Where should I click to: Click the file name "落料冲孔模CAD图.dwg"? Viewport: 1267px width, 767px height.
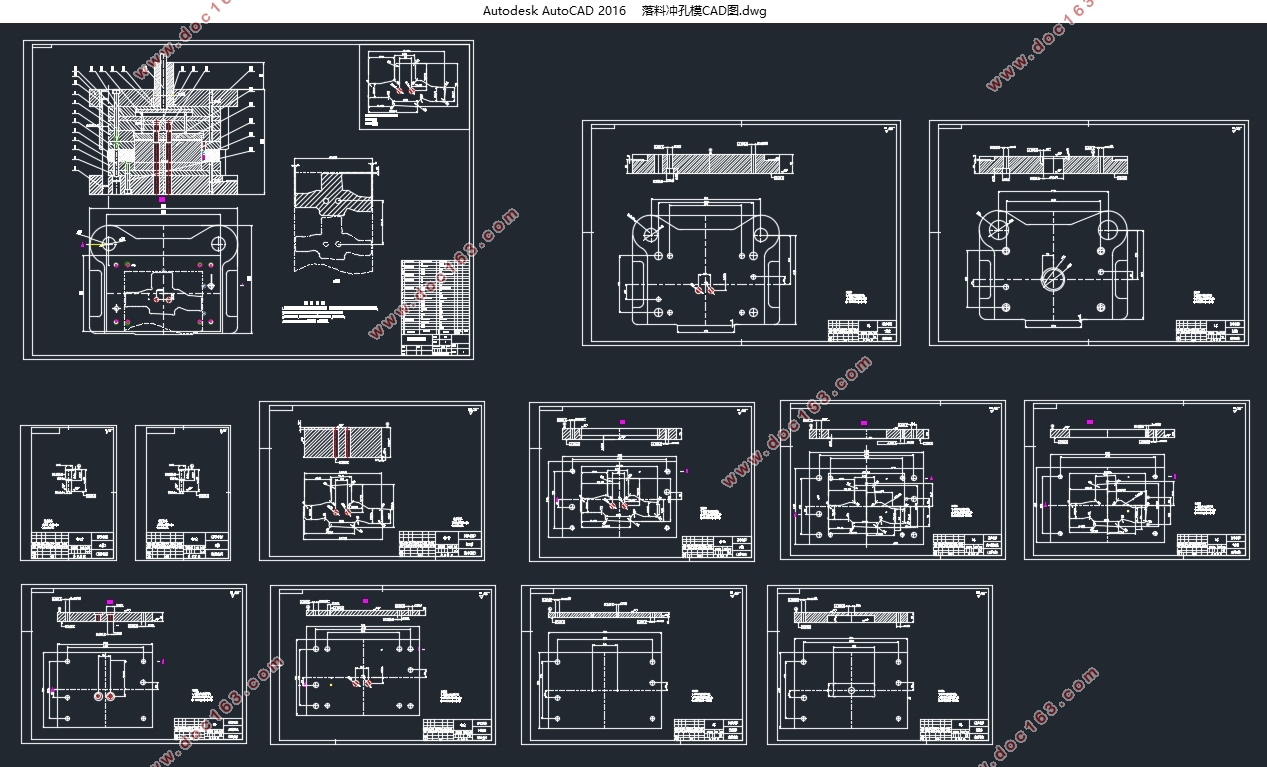click(x=704, y=11)
